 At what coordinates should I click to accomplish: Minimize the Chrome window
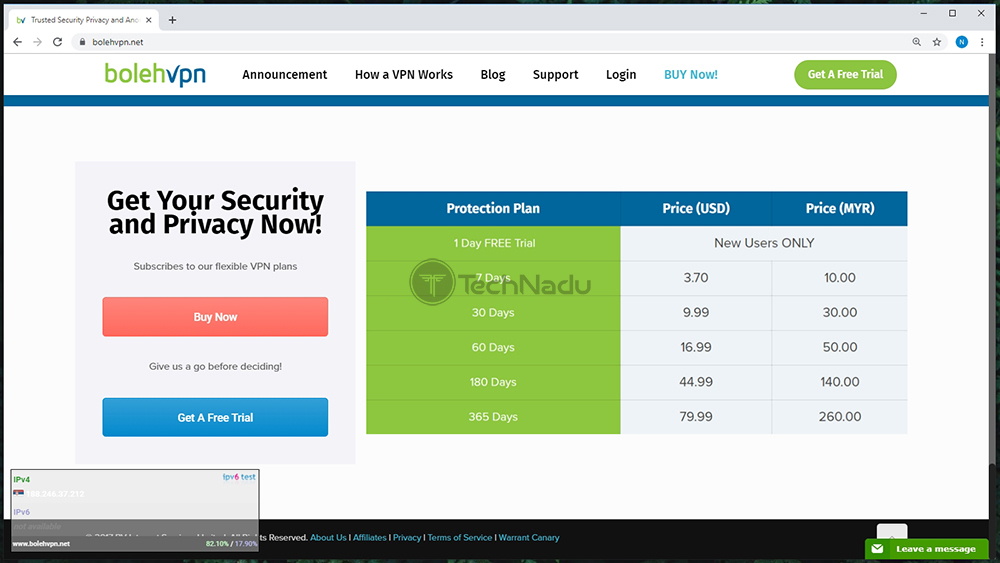point(923,13)
